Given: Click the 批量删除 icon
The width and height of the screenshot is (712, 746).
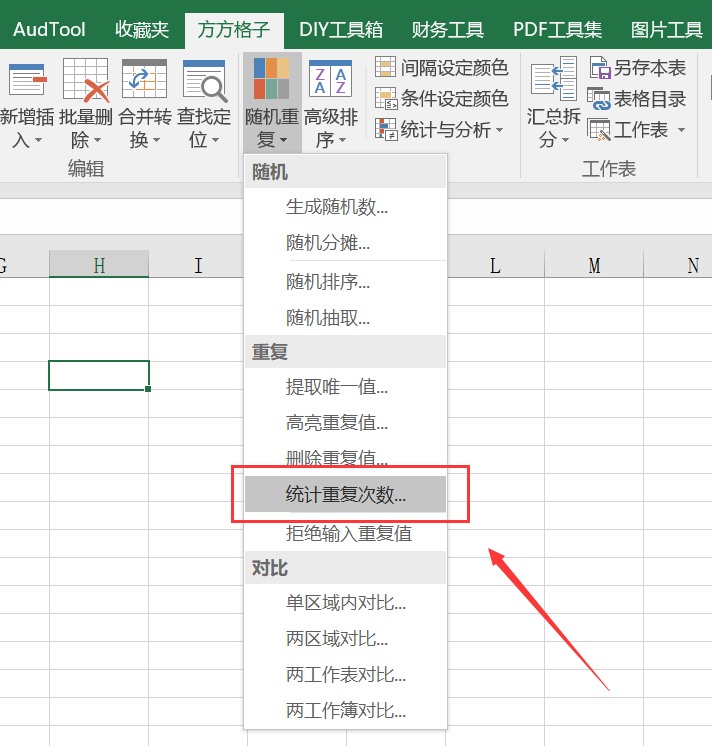Looking at the screenshot, I should point(86,80).
